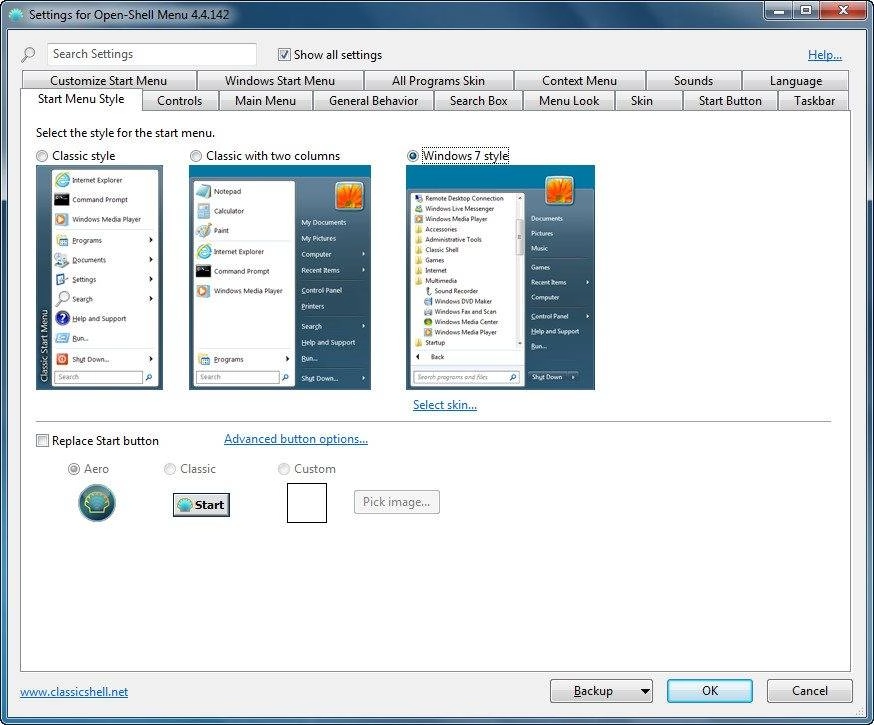The image size is (874, 725).
Task: Open the Controls tab
Action: (x=179, y=101)
